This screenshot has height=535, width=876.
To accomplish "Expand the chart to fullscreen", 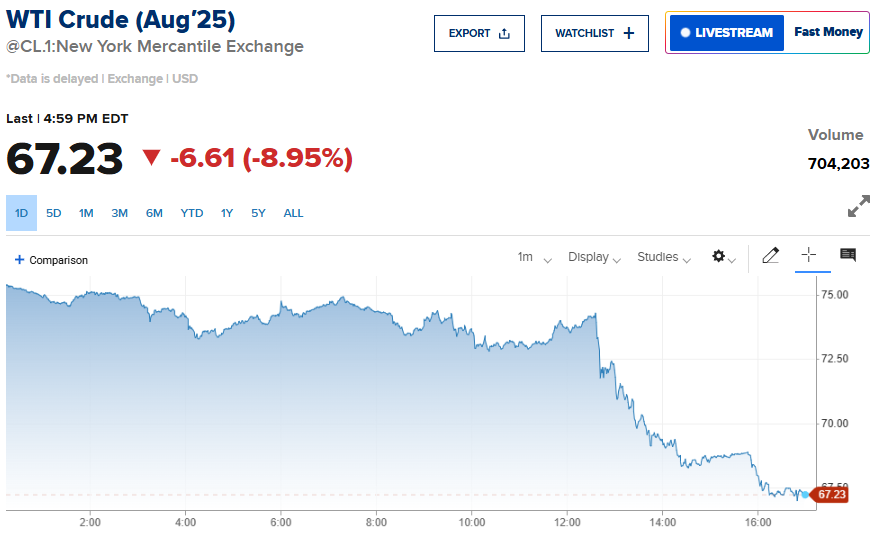I will pos(858,207).
